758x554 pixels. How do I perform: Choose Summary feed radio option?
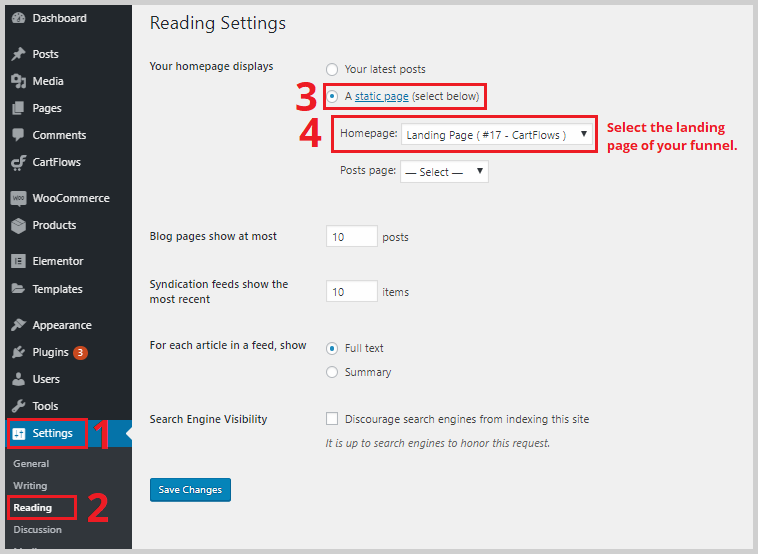332,372
